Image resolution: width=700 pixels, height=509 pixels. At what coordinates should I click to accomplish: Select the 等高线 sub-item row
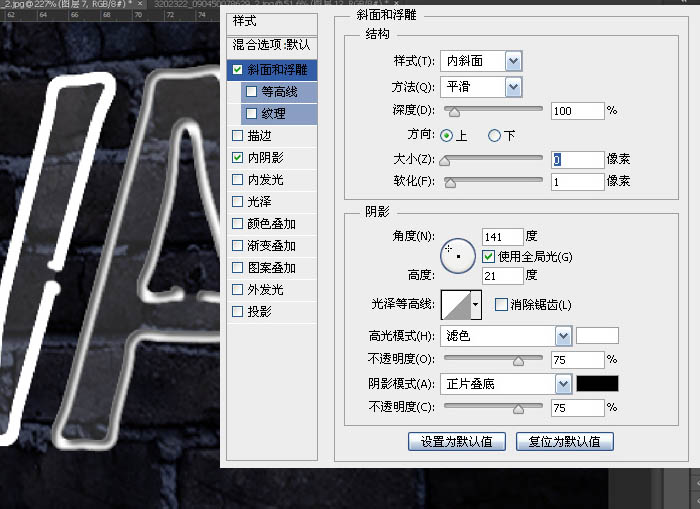pos(279,92)
